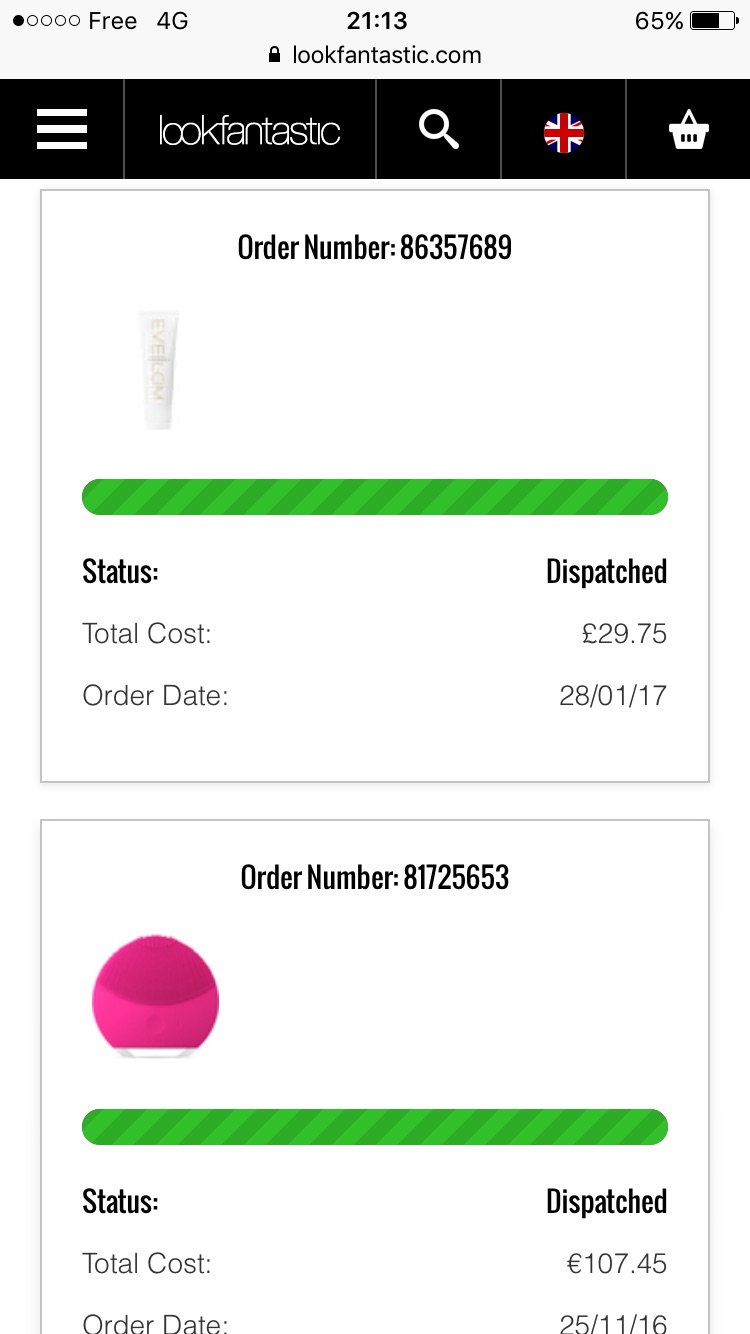Tap Dispatched status of €107.45 order
The height and width of the screenshot is (1334, 750).
click(x=606, y=1202)
